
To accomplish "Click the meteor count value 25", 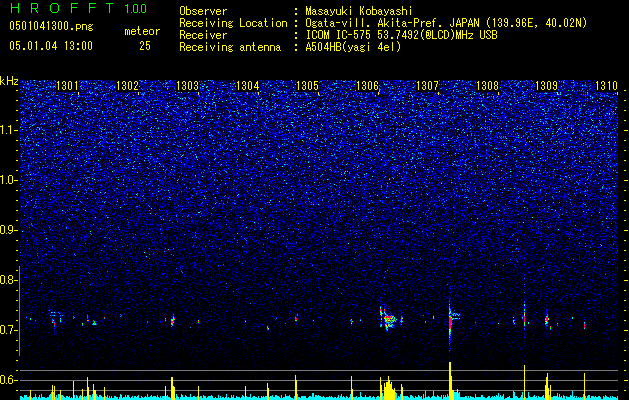I will tap(145, 46).
